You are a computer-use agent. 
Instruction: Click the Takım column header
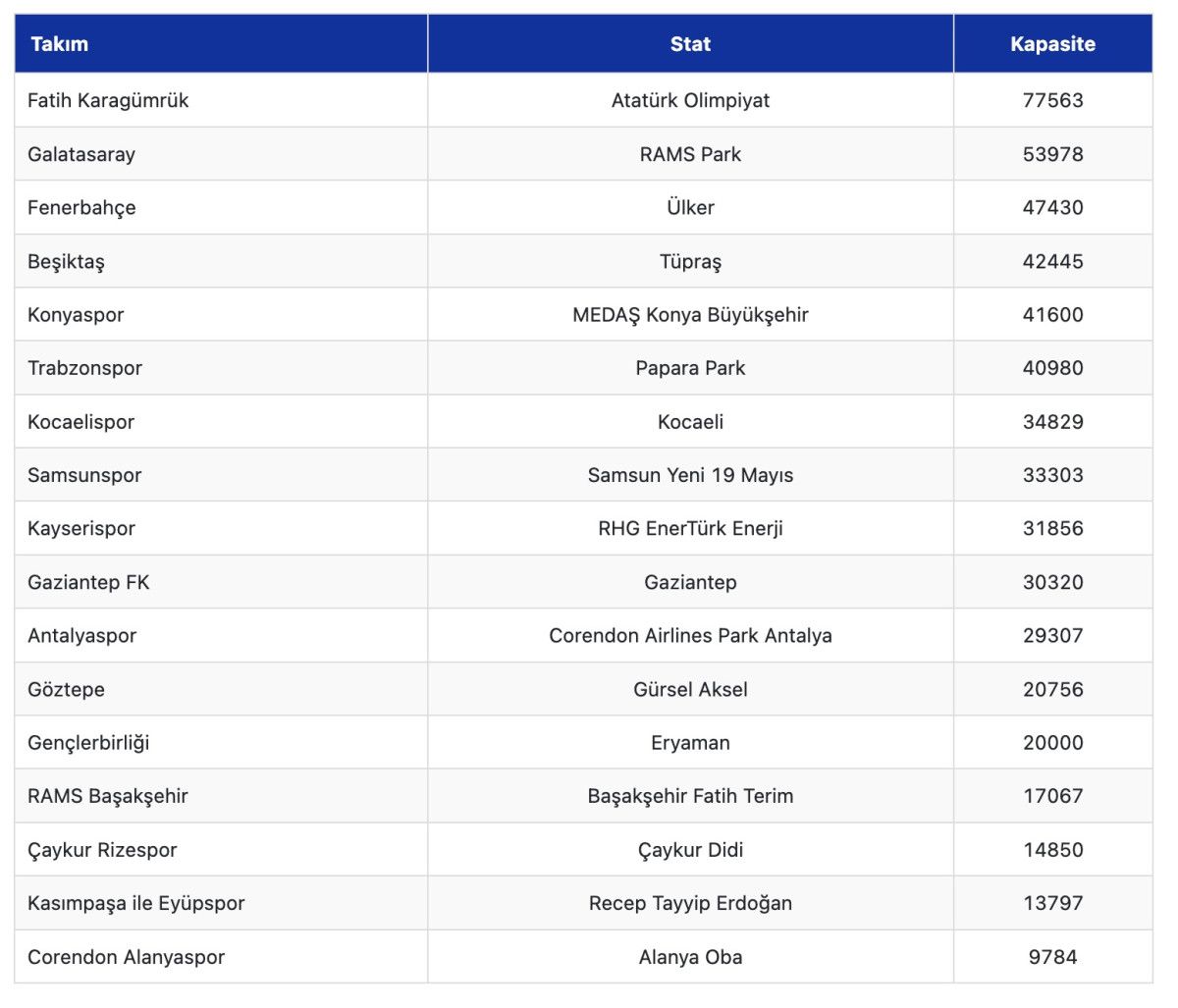click(60, 44)
